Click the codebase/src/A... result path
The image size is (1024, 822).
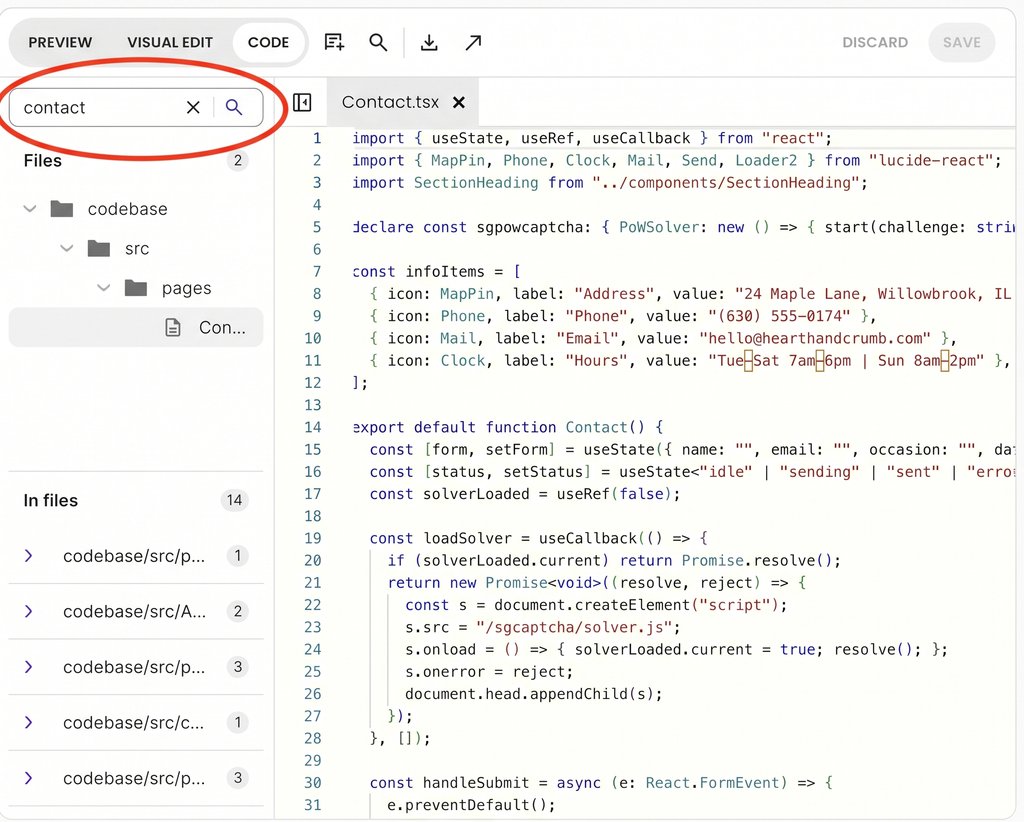135,612
